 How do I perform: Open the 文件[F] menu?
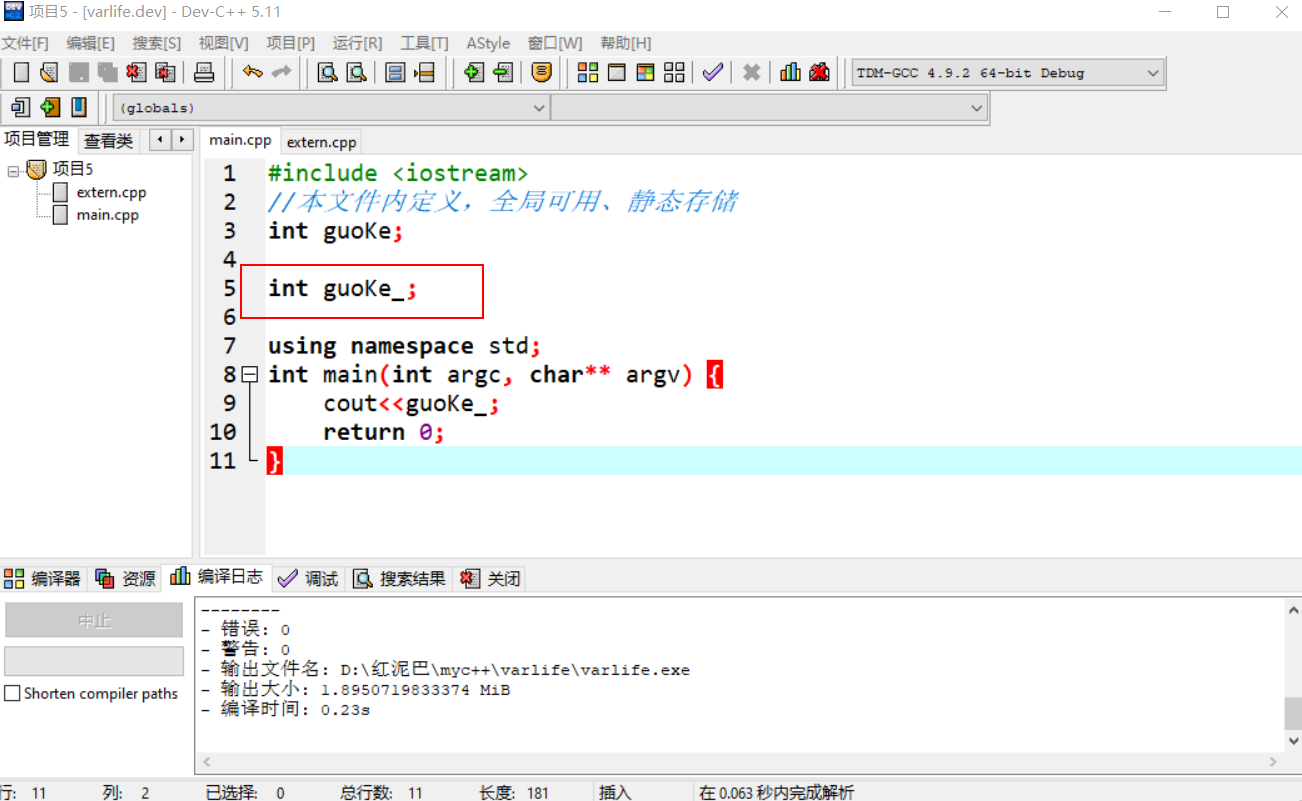tap(25, 43)
